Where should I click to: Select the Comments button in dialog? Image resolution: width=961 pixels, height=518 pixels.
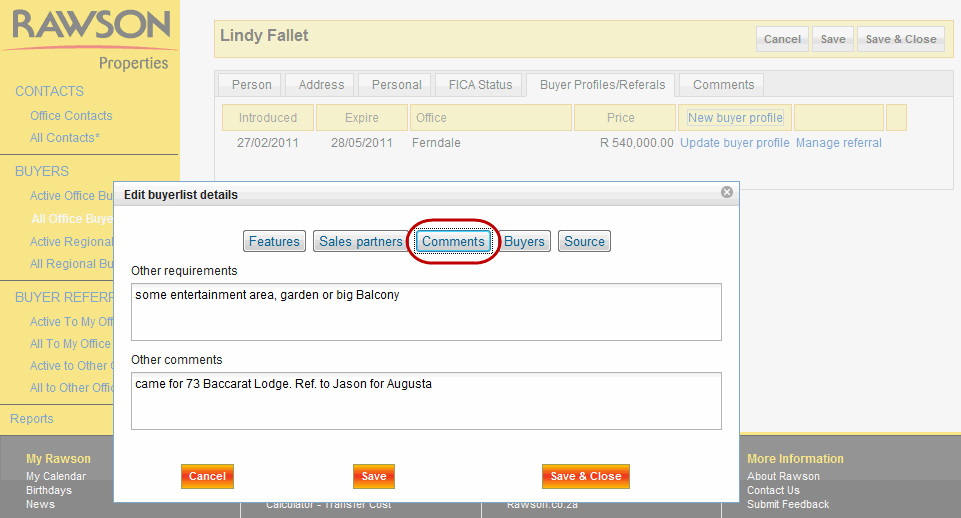click(453, 241)
